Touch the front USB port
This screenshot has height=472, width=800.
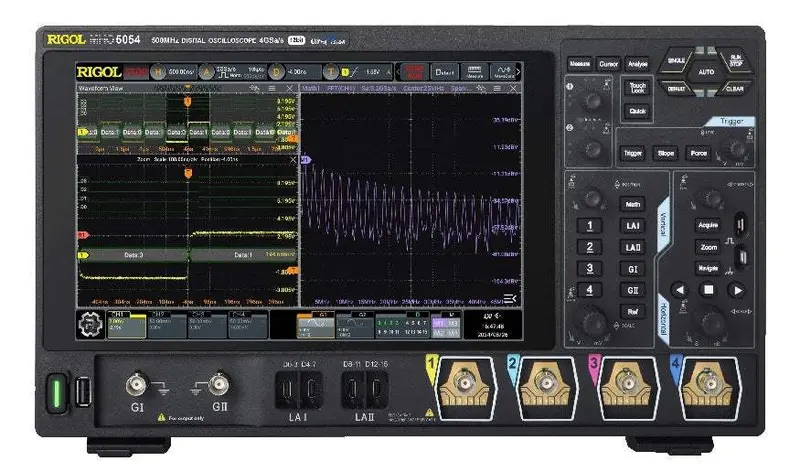[x=82, y=392]
